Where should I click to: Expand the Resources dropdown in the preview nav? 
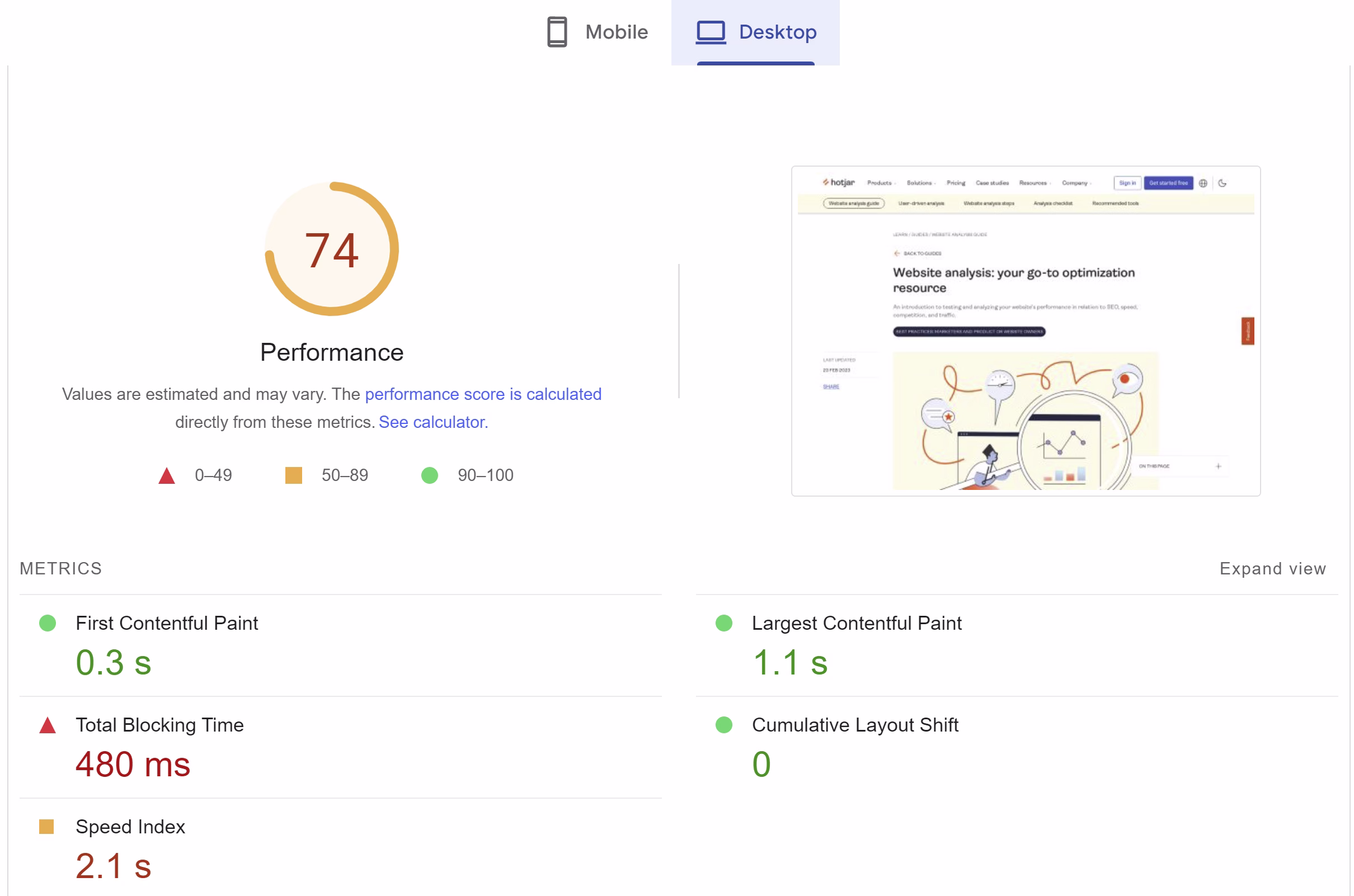point(1036,183)
